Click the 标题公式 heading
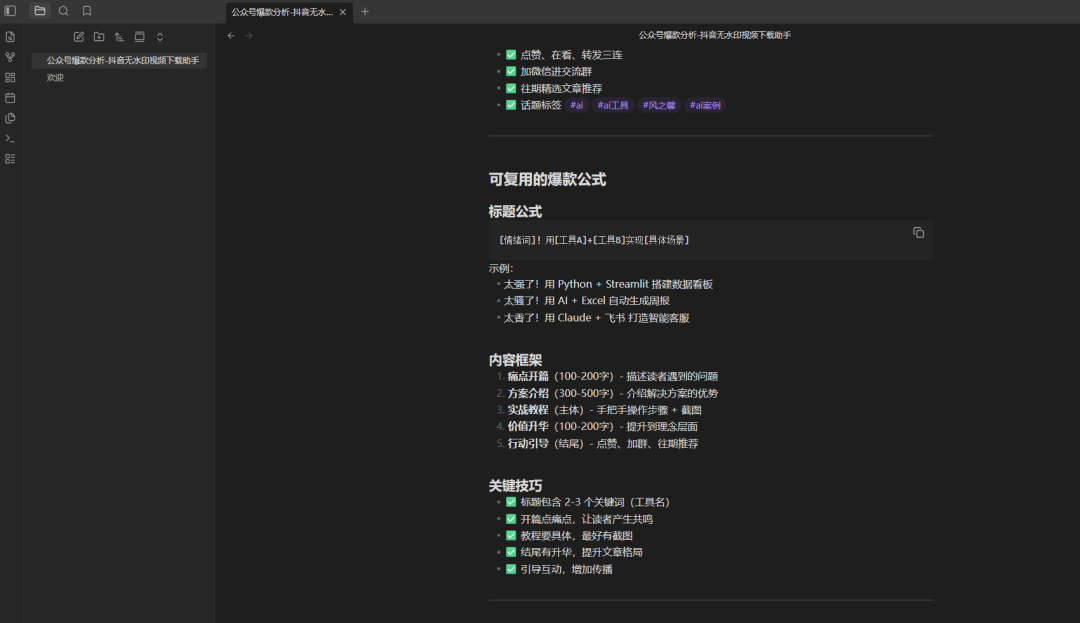Image resolution: width=1080 pixels, height=623 pixels. coord(515,211)
